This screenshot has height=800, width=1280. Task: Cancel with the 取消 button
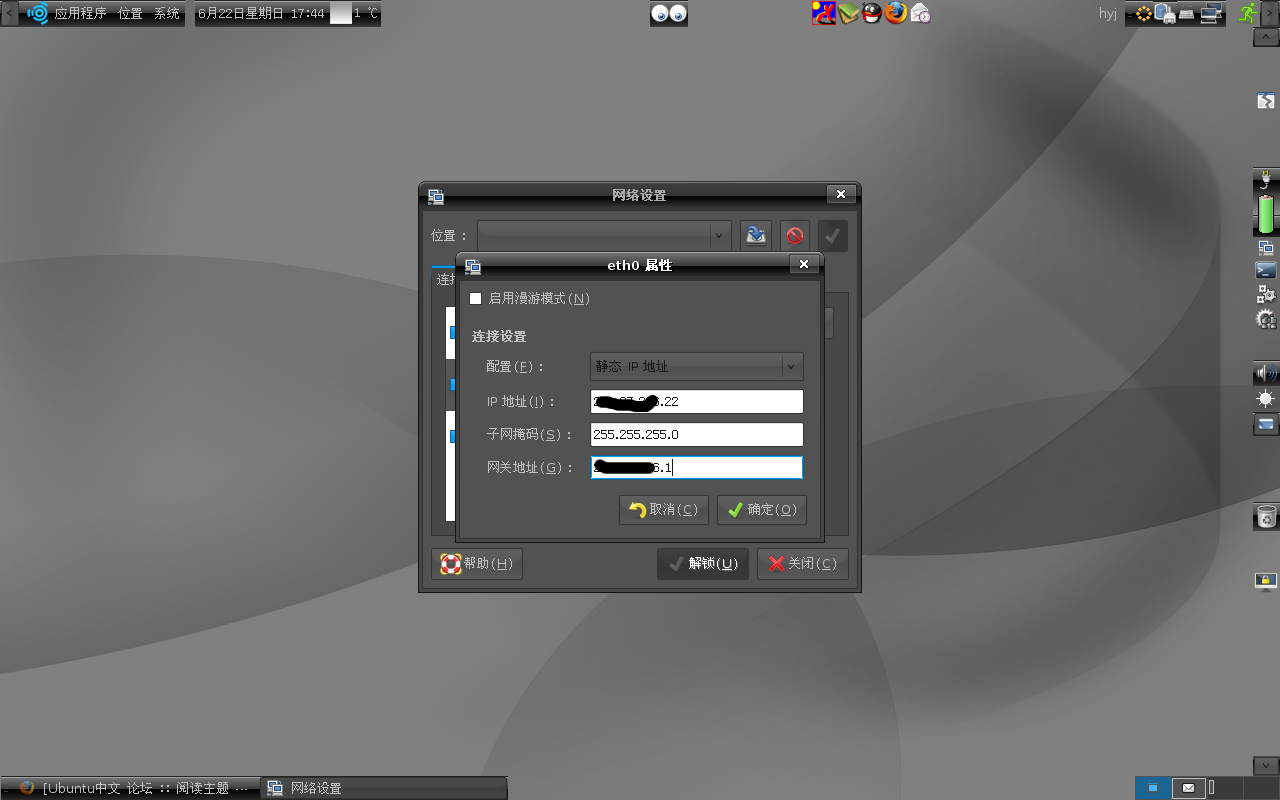[x=664, y=510]
